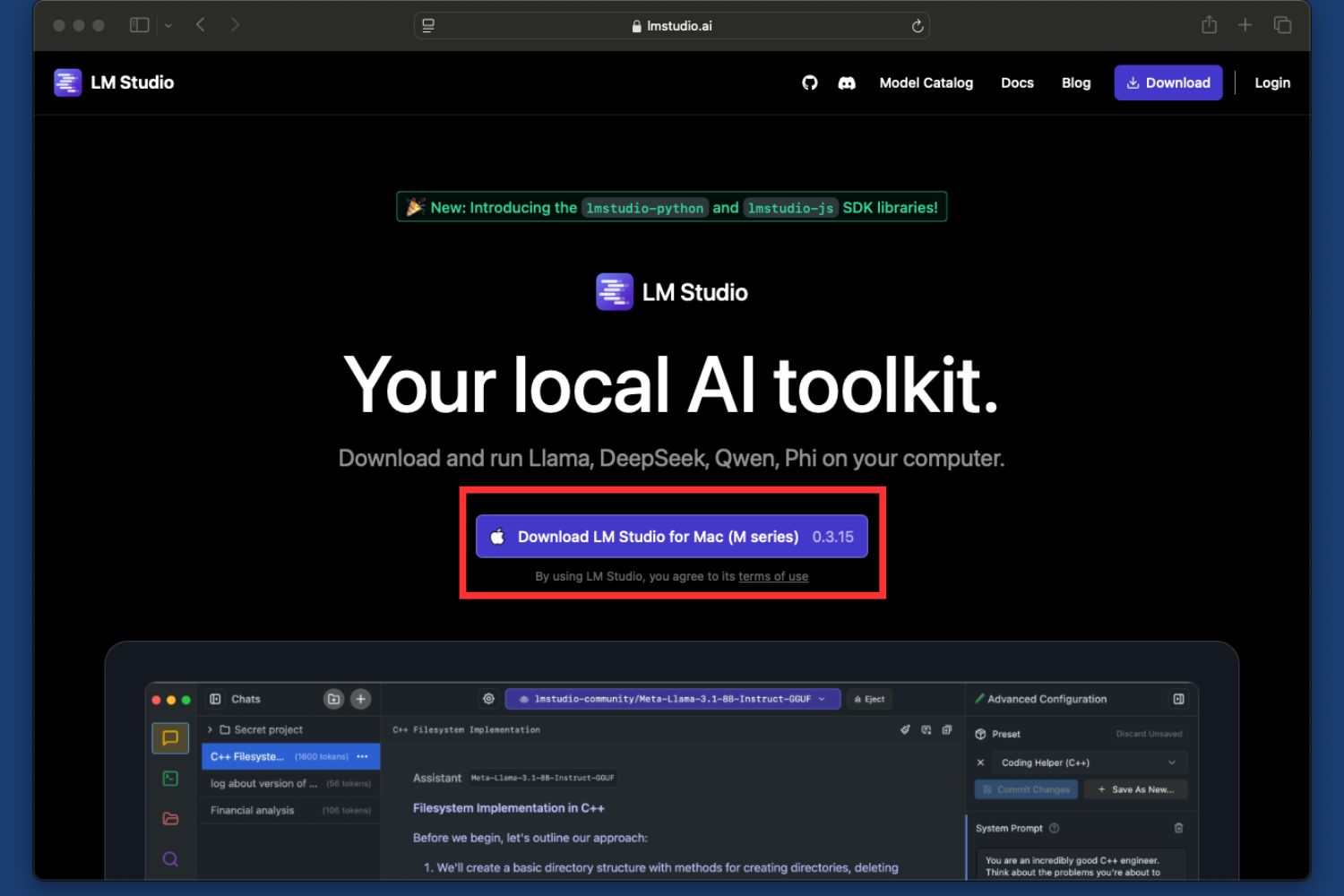1344x896 pixels.
Task: Remove the Coding Helper preset with X
Action: (x=980, y=762)
